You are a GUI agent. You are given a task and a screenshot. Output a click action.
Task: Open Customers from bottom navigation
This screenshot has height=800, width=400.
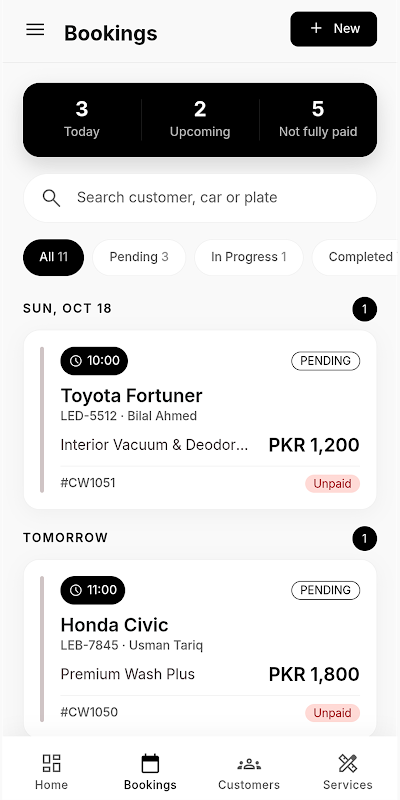(249, 772)
